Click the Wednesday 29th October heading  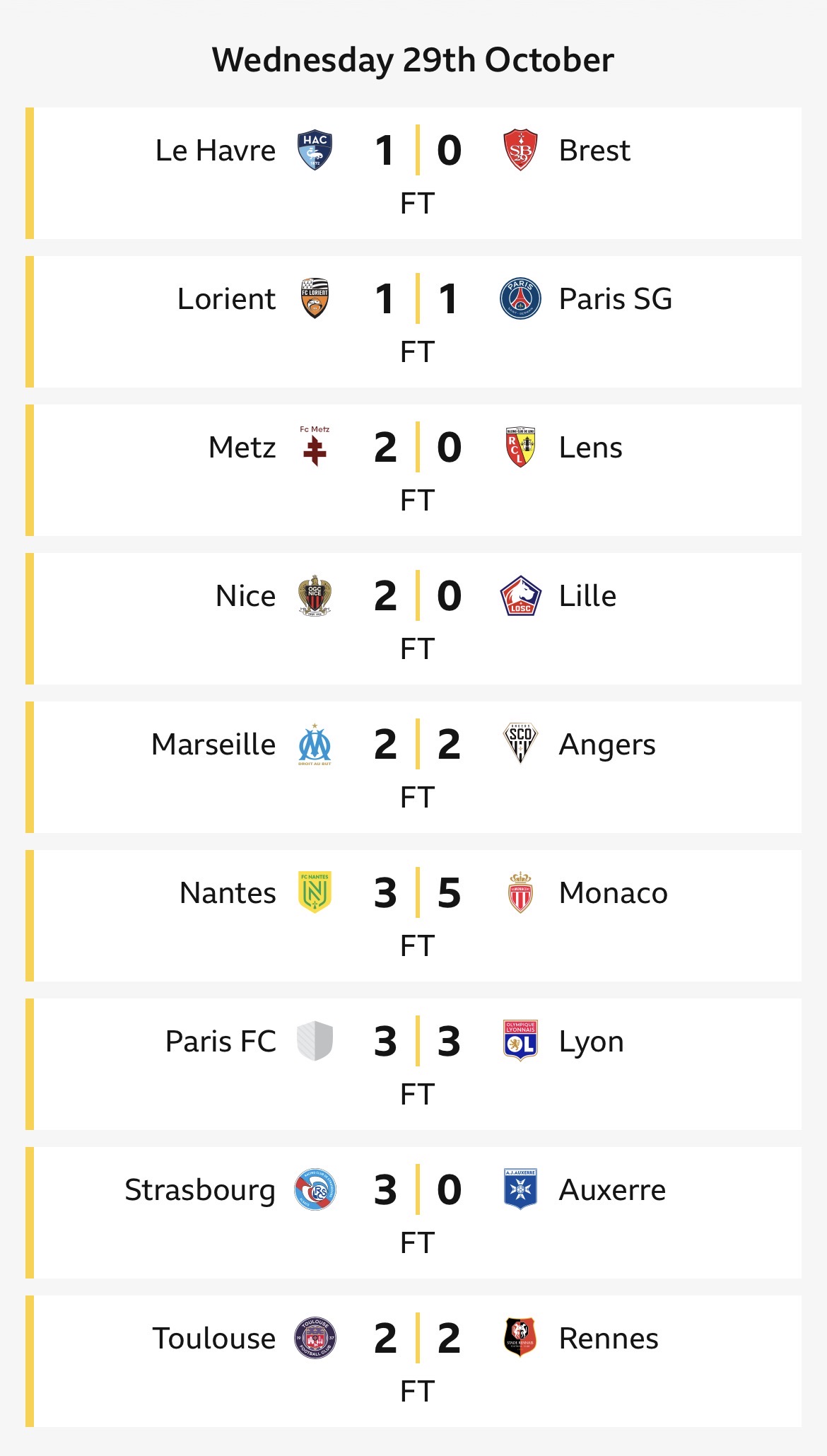click(413, 59)
